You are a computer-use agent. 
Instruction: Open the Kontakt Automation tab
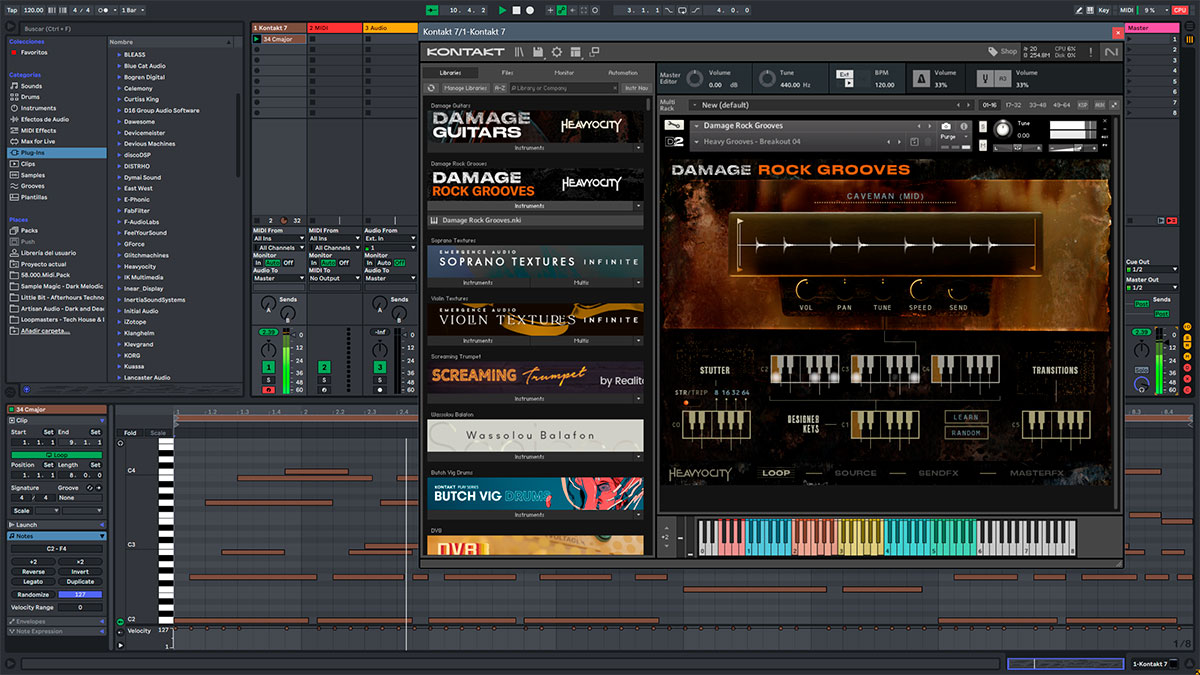[622, 73]
